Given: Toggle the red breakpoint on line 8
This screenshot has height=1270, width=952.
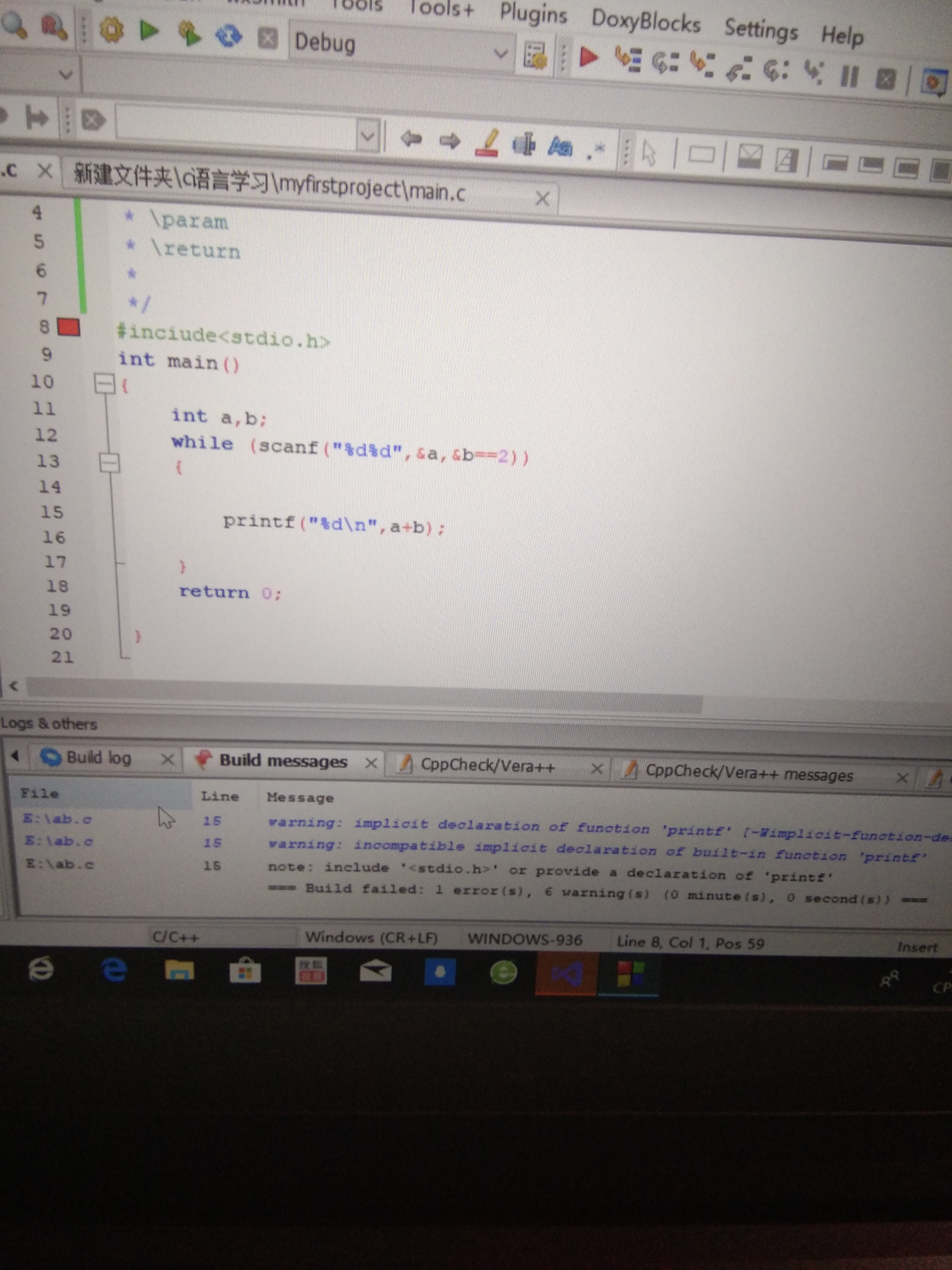Looking at the screenshot, I should (x=69, y=327).
